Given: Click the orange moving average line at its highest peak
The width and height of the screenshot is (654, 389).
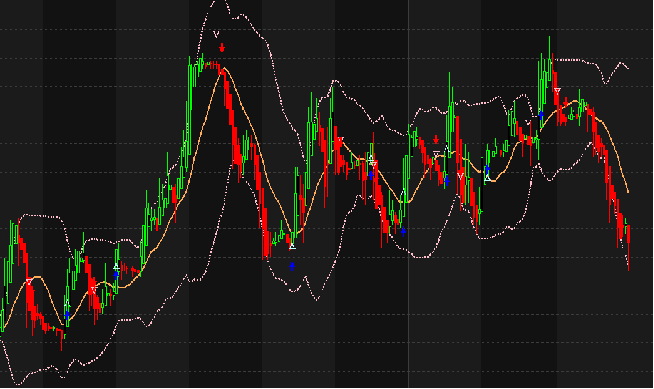Looking at the screenshot, I should (224, 68).
